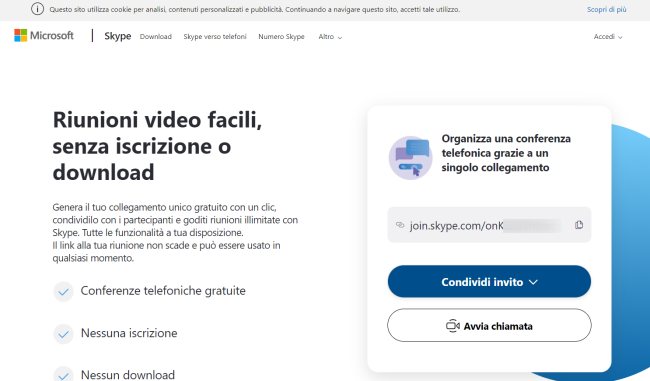This screenshot has height=381, width=650.
Task: Start call with Avvia chiamata button
Action: [489, 325]
